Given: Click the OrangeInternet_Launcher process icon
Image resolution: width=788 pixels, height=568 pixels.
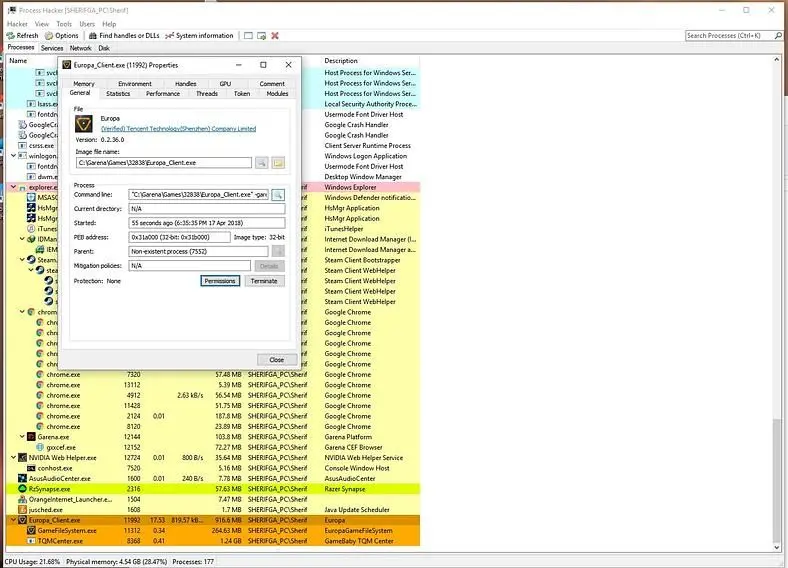Looking at the screenshot, I should [x=22, y=499].
